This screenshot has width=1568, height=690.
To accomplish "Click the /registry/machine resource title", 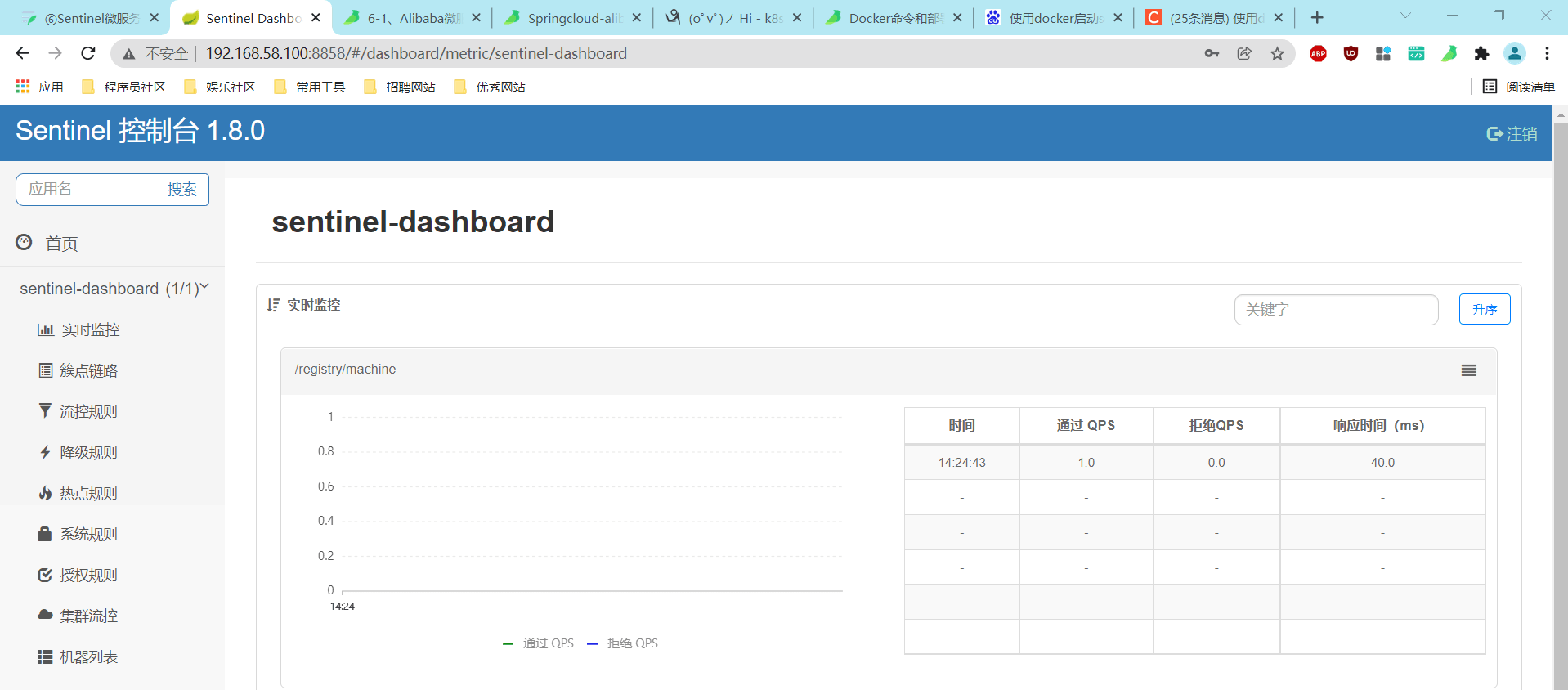I will [x=345, y=370].
